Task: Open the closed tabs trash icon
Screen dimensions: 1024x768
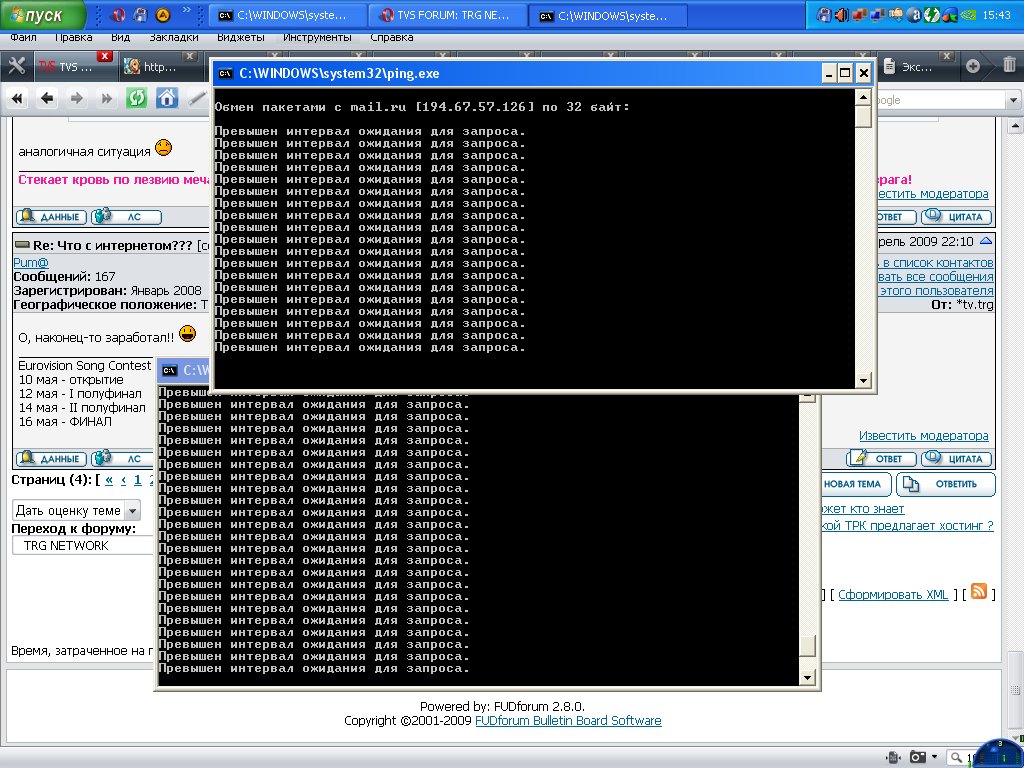Action: [x=1009, y=67]
